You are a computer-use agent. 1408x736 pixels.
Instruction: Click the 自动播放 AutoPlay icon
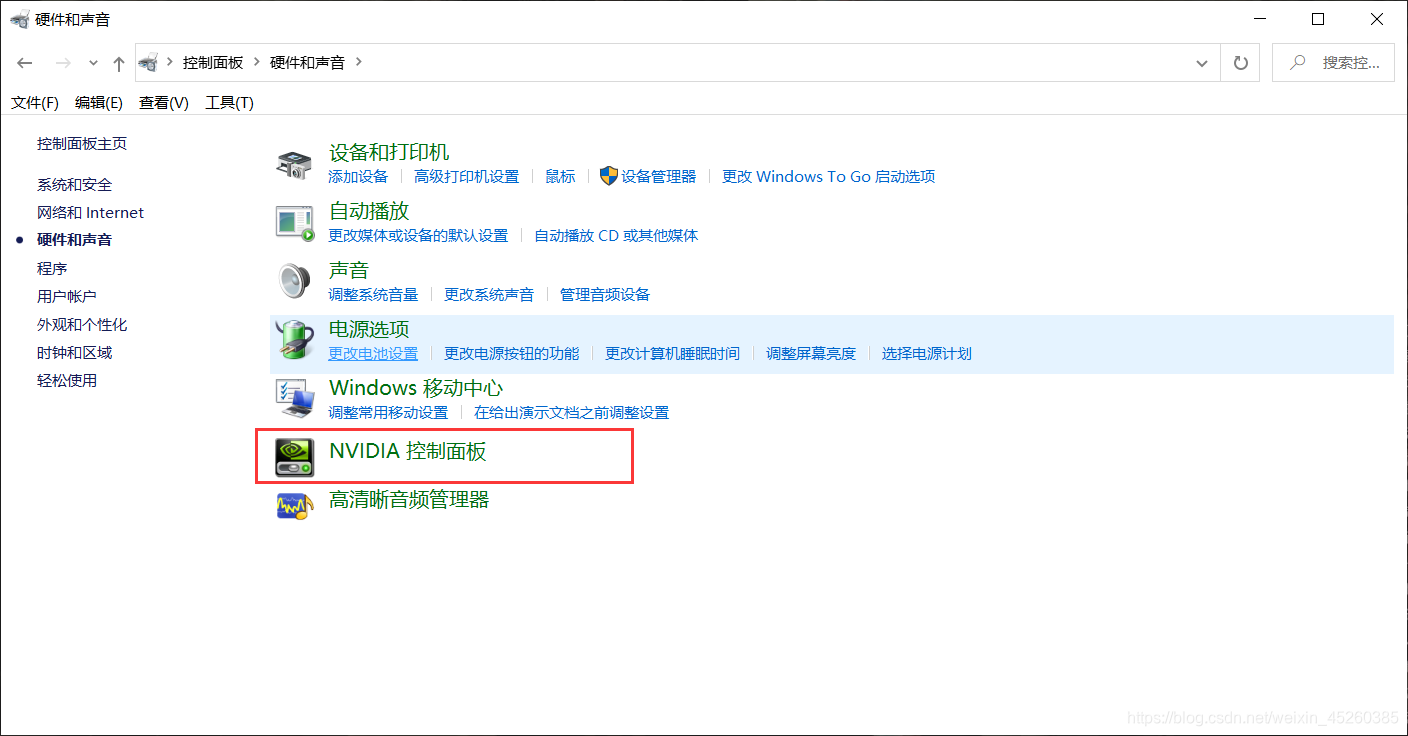(294, 222)
